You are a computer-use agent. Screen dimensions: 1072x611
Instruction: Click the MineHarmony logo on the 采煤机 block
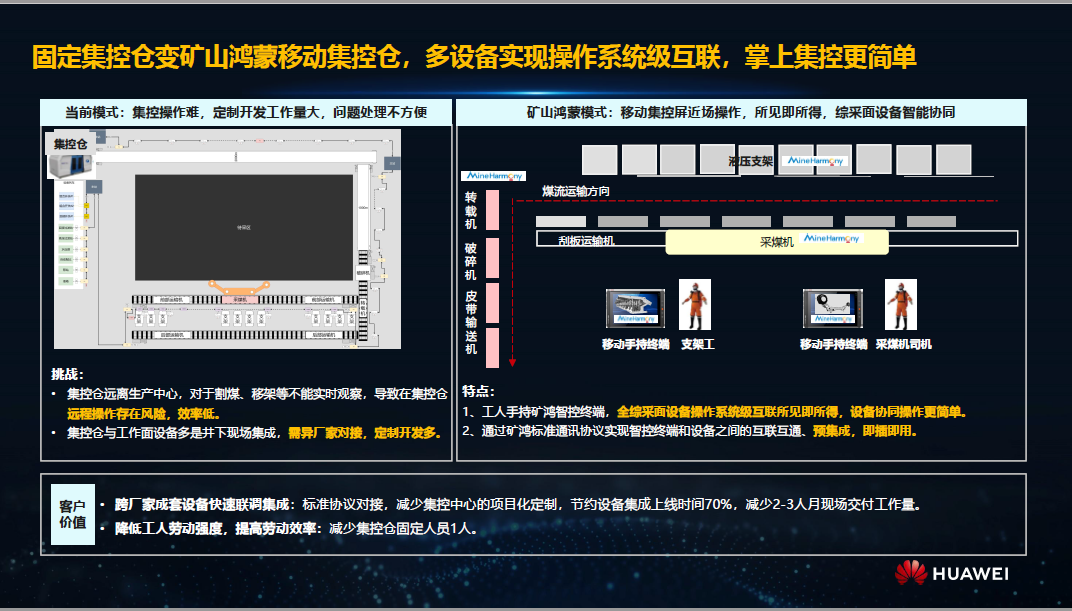832,239
